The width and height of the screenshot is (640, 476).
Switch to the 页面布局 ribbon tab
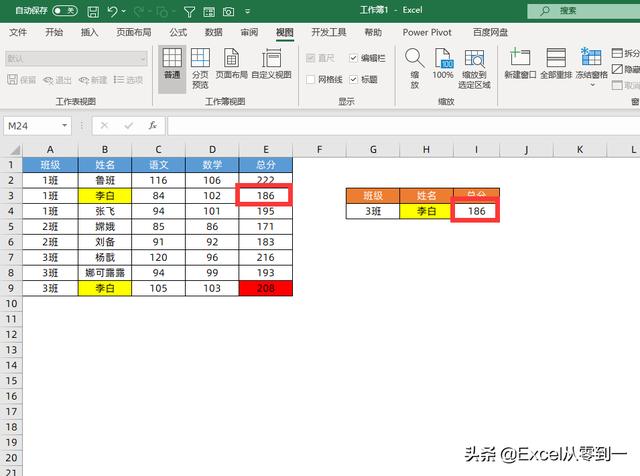(x=134, y=32)
